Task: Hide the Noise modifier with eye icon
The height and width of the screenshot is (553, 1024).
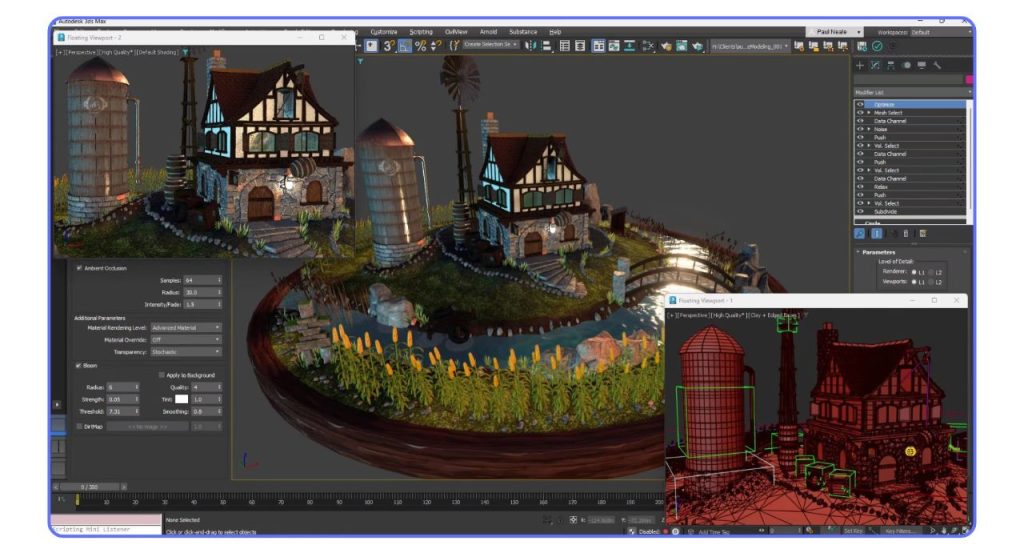Action: click(x=860, y=129)
